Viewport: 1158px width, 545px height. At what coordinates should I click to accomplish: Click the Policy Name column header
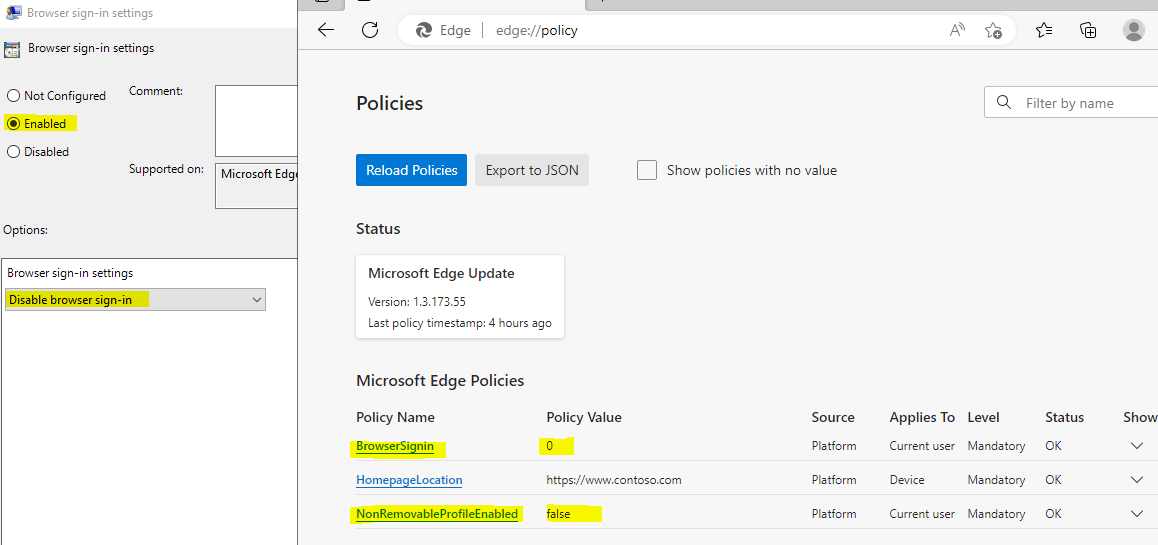tap(396, 417)
